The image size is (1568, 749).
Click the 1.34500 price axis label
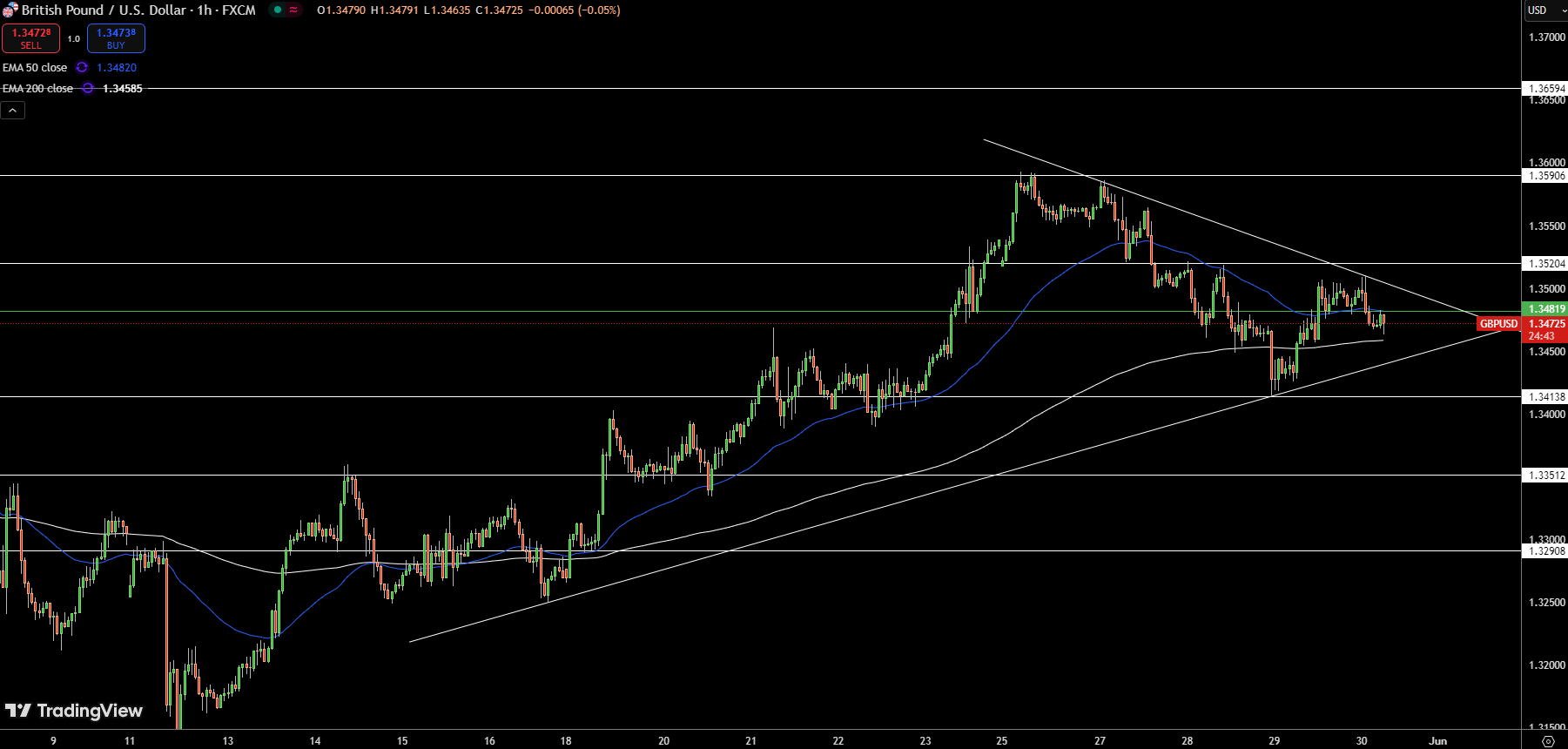point(1547,351)
